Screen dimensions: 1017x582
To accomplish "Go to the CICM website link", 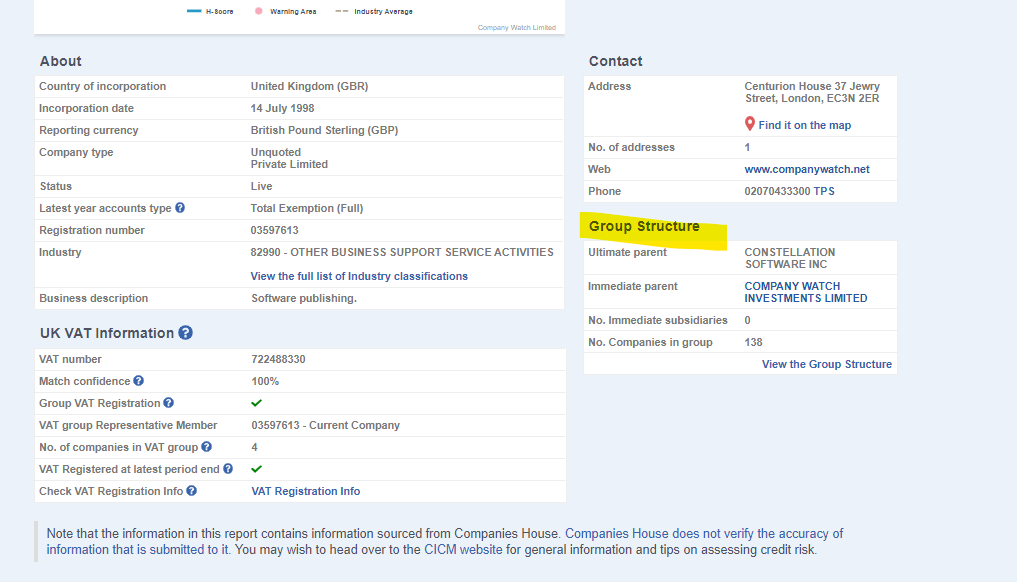I will click(463, 550).
